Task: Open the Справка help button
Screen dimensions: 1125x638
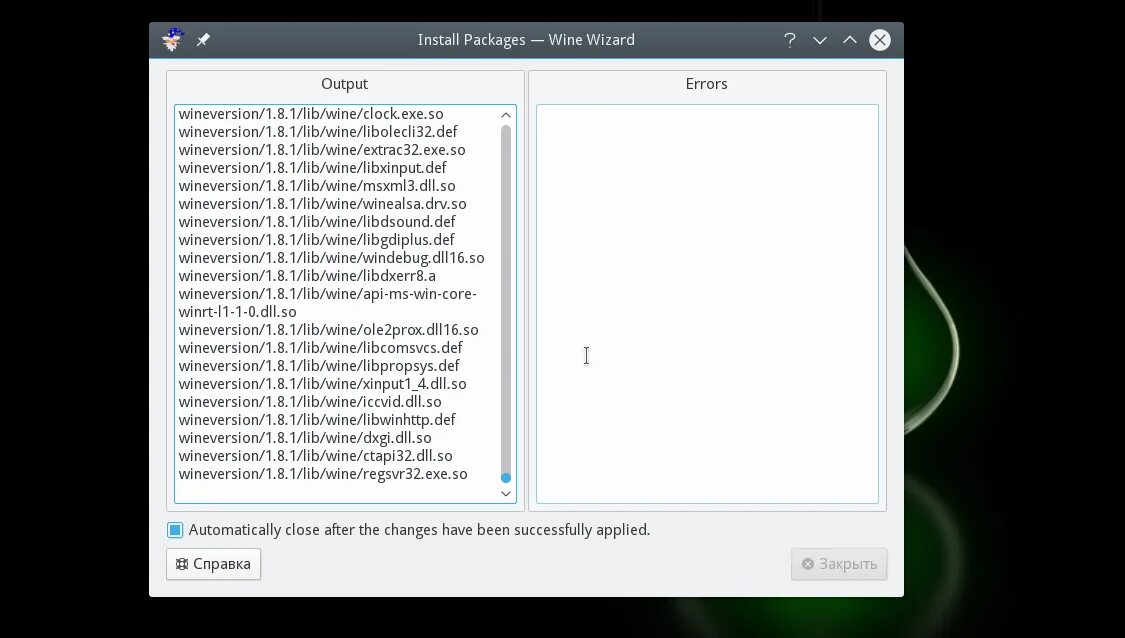Action: tap(213, 564)
